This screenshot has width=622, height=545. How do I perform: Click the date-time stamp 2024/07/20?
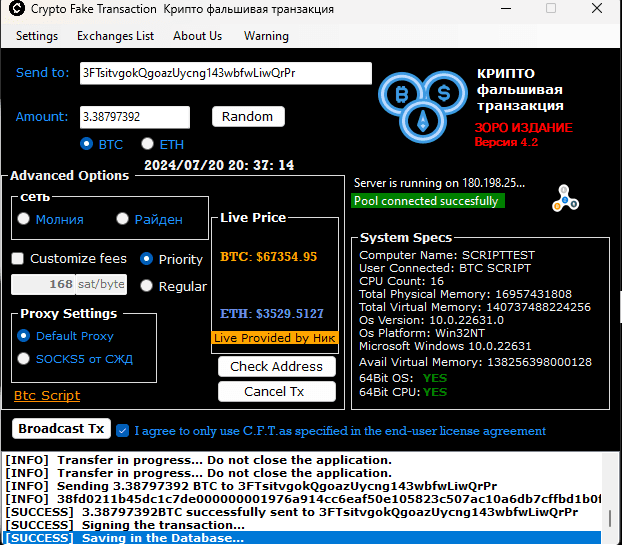[x=219, y=165]
